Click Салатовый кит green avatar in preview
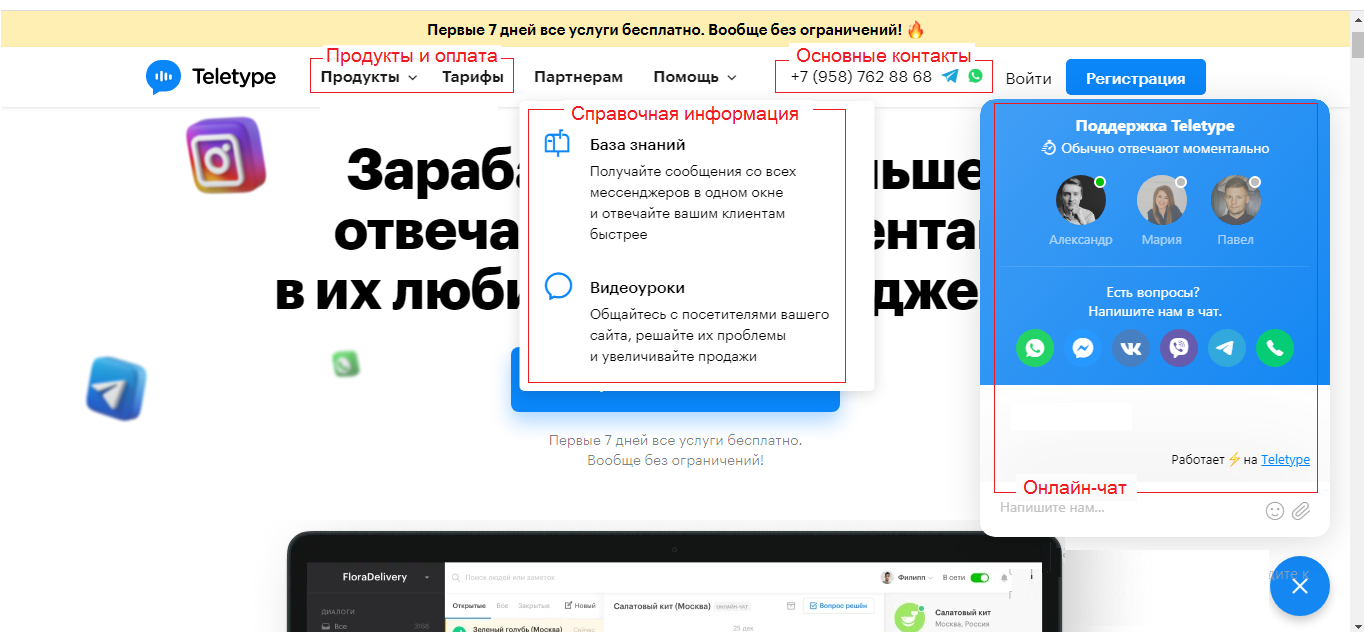Screen dimensions: 1364x632 (910, 617)
